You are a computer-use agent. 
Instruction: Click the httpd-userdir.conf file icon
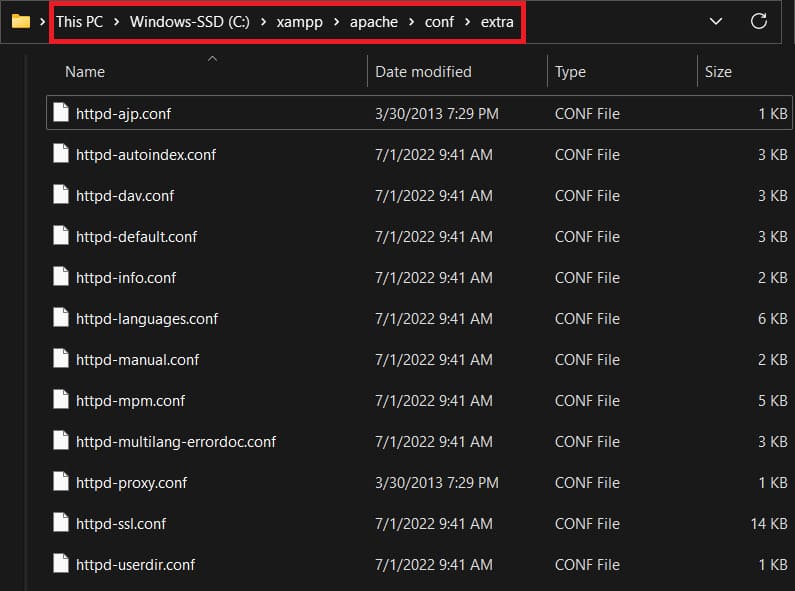point(61,564)
